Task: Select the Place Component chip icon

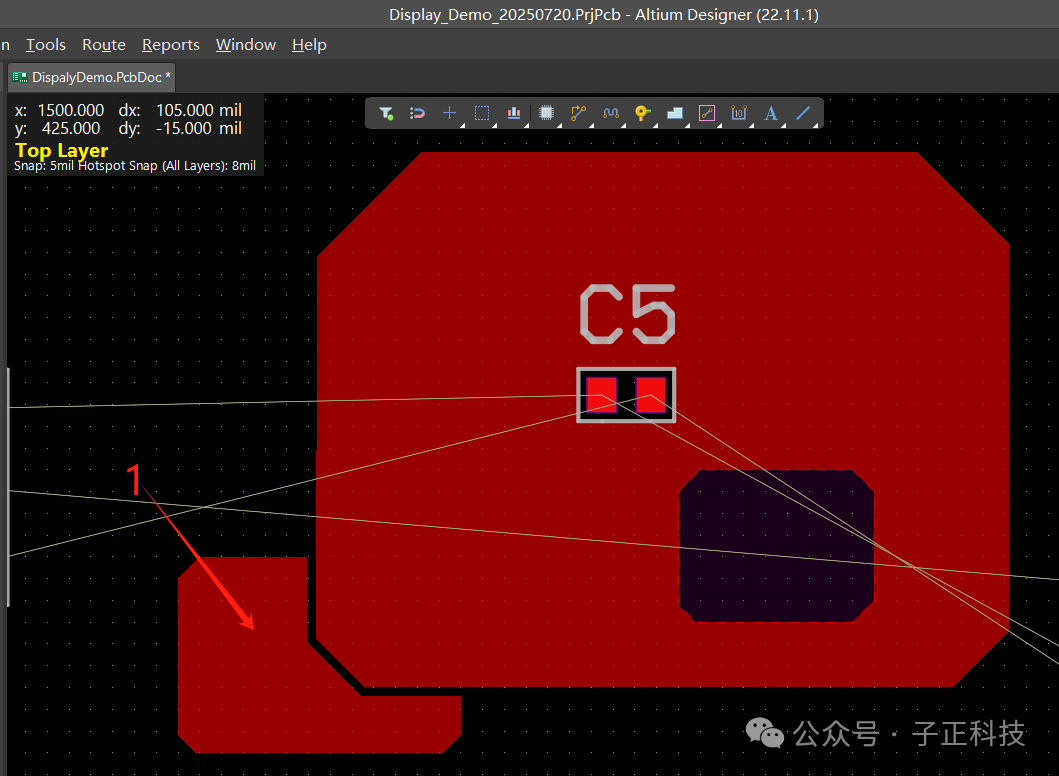Action: click(546, 113)
